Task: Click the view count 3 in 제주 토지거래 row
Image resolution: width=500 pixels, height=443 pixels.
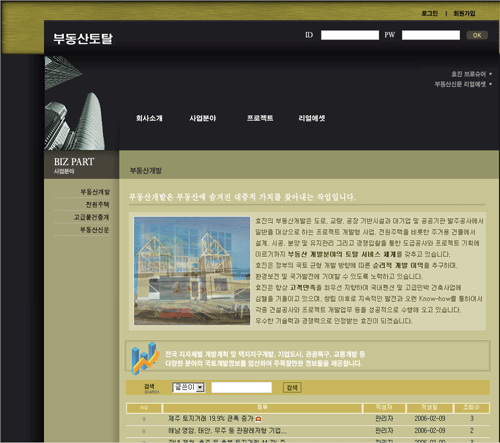Action: (472, 418)
